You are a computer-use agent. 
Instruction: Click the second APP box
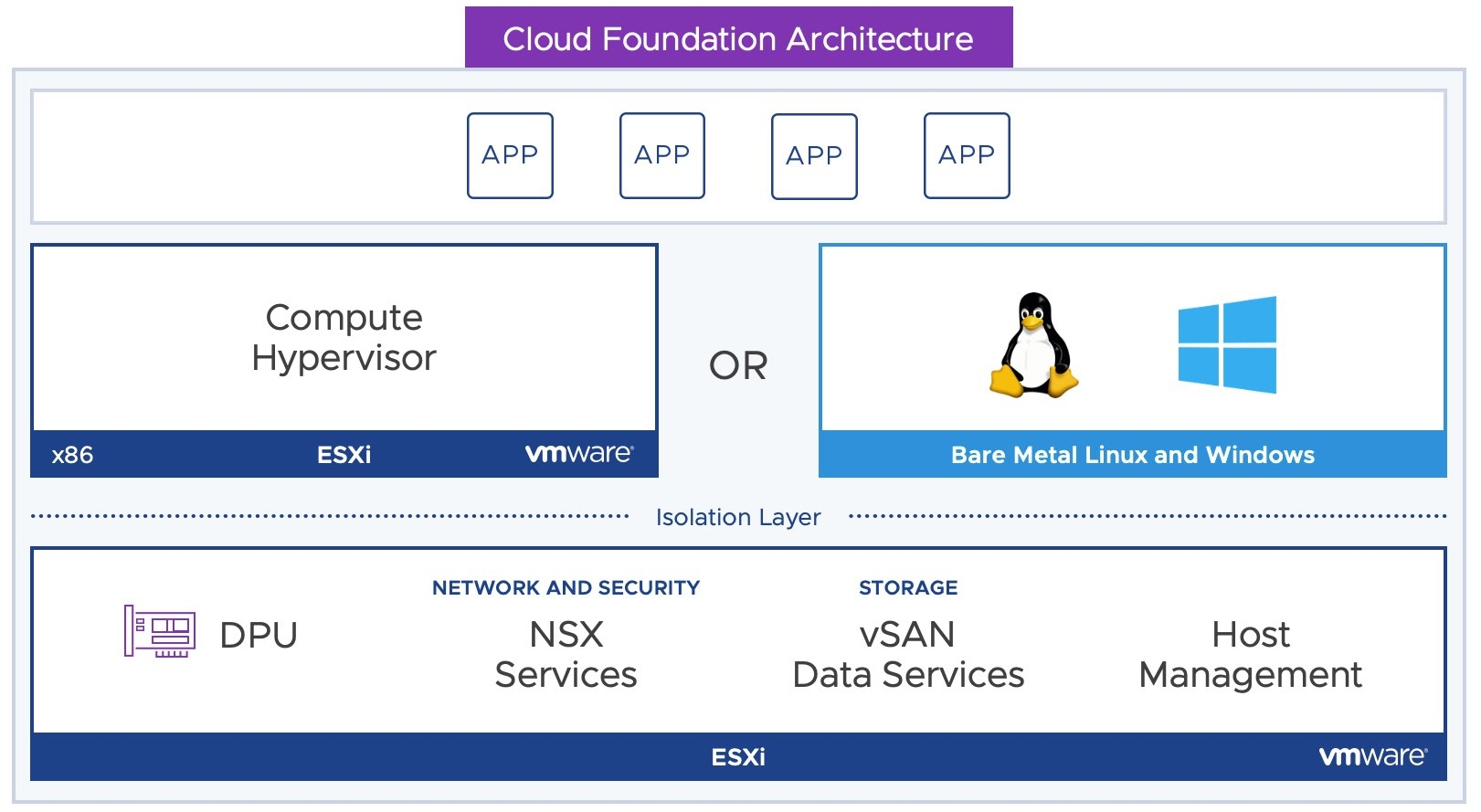[662, 155]
